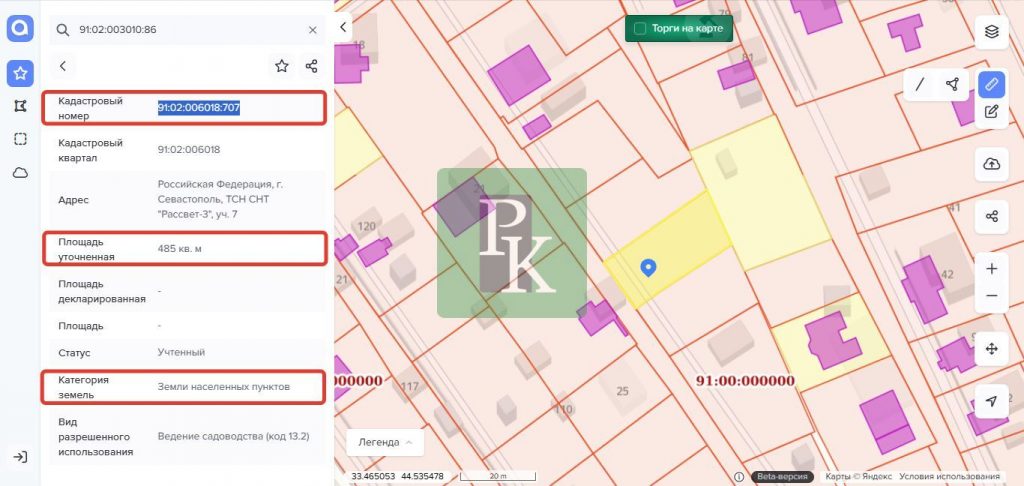Image resolution: width=1024 pixels, height=486 pixels.
Task: Open the cloud icon in left sidebar
Action: tap(20, 172)
